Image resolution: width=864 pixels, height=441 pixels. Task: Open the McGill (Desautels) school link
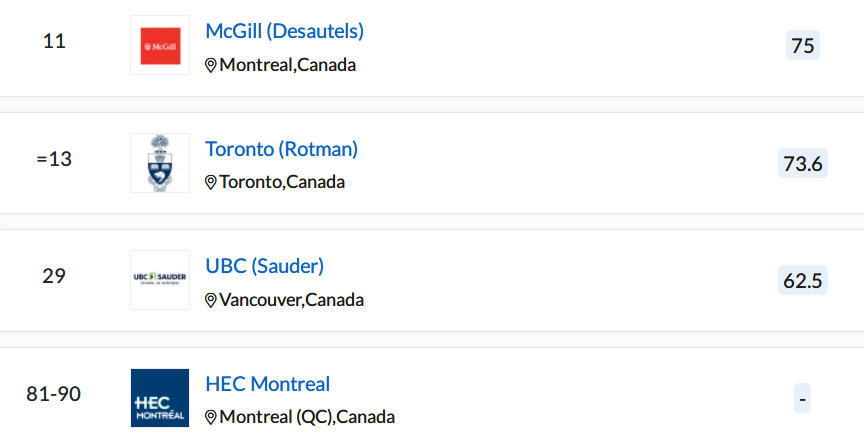click(x=284, y=31)
